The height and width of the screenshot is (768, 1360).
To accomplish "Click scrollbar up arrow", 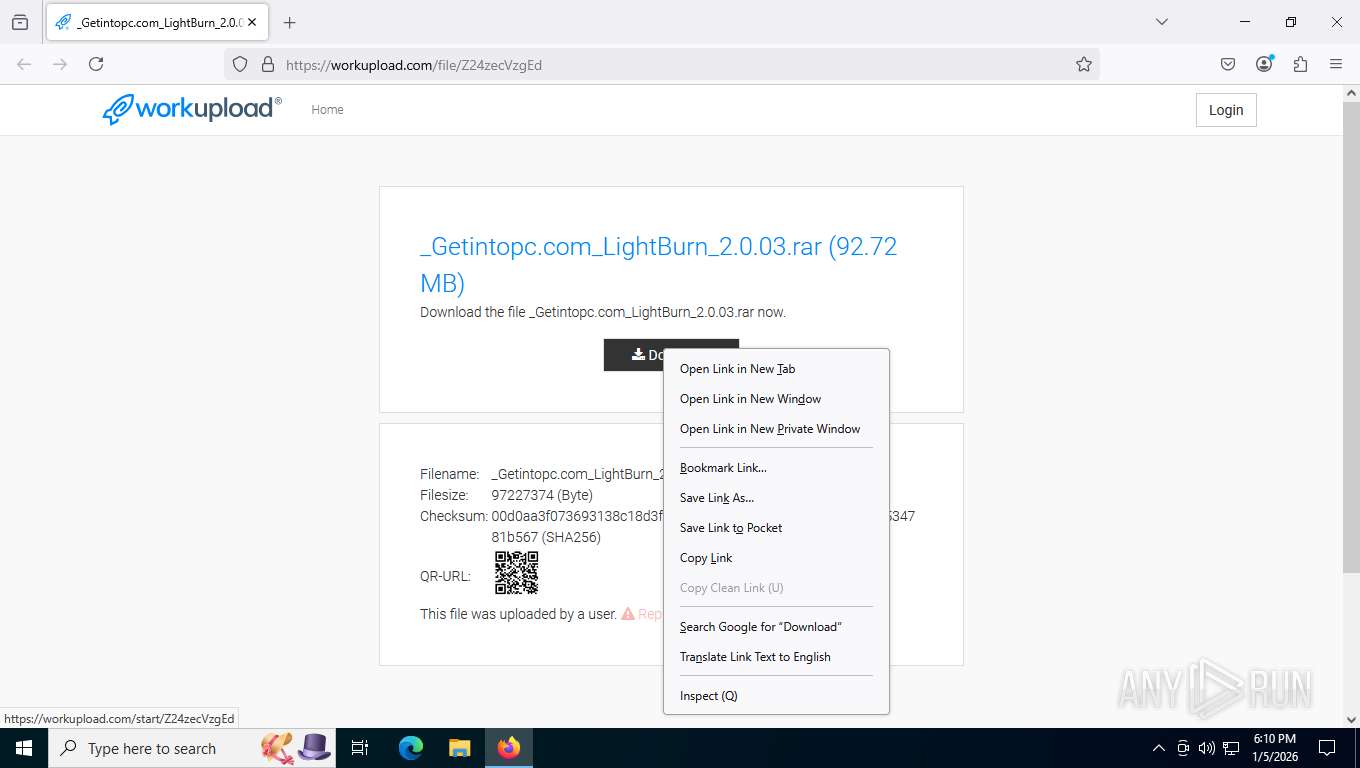I will [x=1351, y=93].
